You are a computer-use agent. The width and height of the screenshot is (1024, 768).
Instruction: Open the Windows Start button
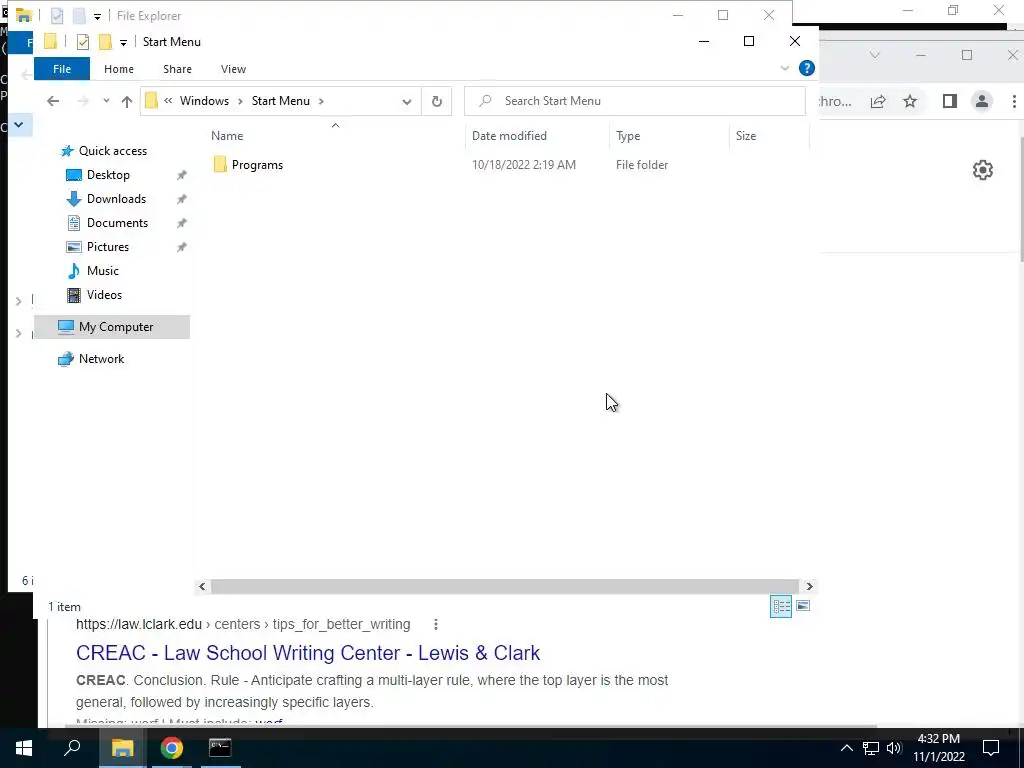pyautogui.click(x=24, y=748)
